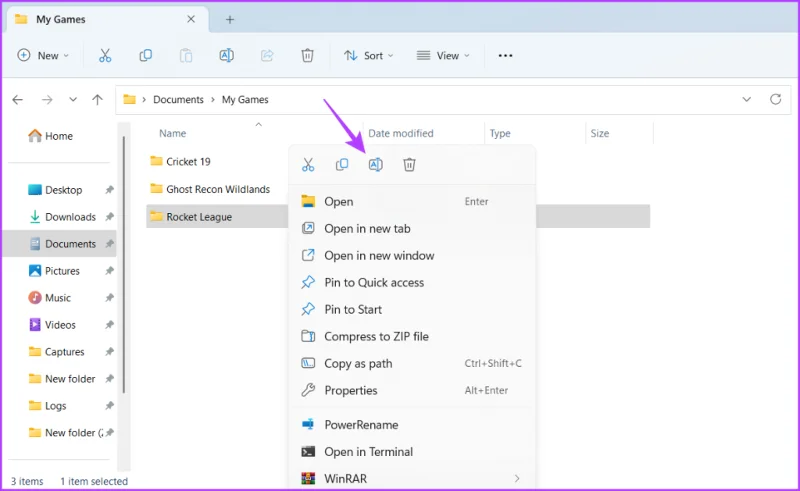
Task: Refresh the current folder view
Action: tap(776, 100)
